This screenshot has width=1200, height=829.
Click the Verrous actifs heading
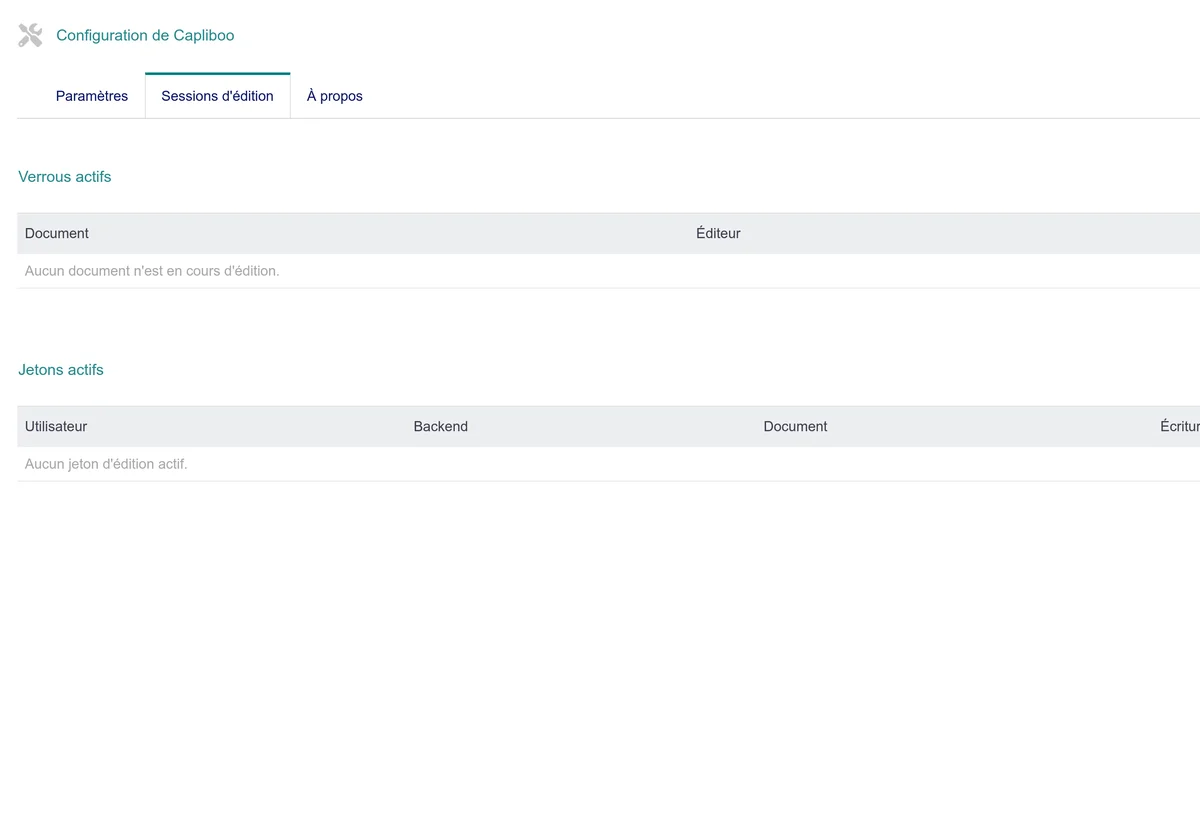(x=65, y=177)
